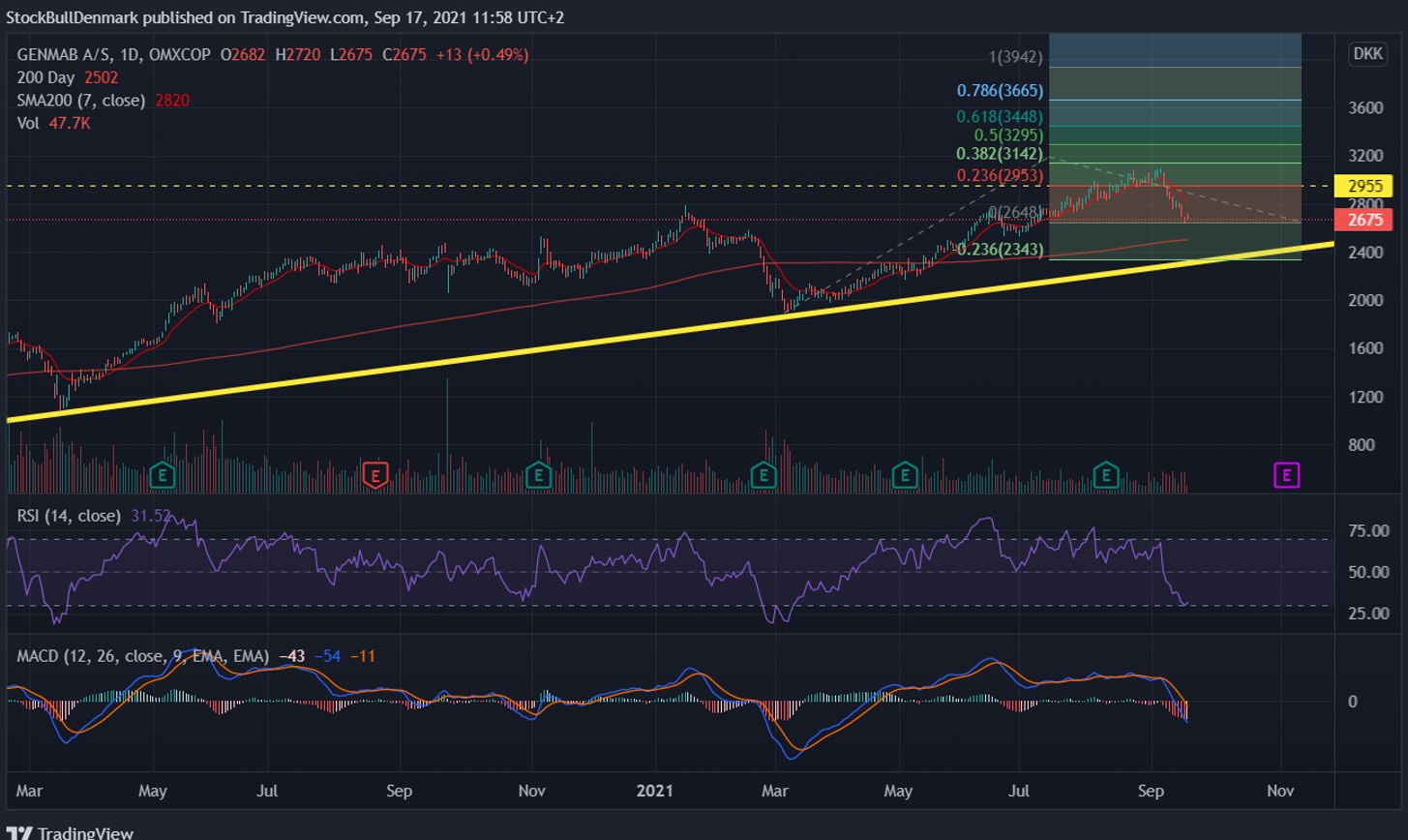Click the Vol 47.7K legend label
1408x840 pixels.
tap(54, 123)
